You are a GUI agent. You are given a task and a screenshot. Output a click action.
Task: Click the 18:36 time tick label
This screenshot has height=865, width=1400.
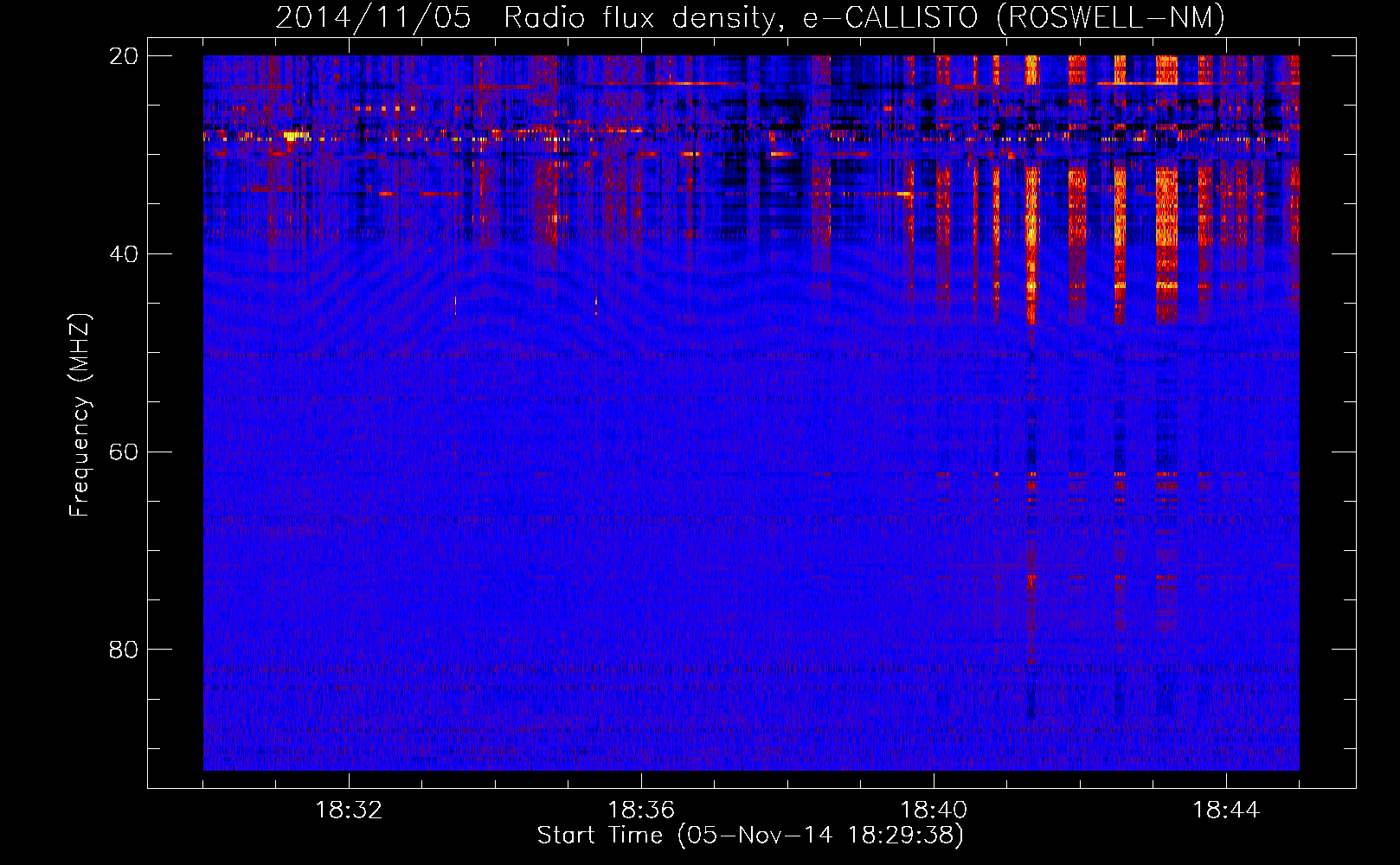click(641, 811)
